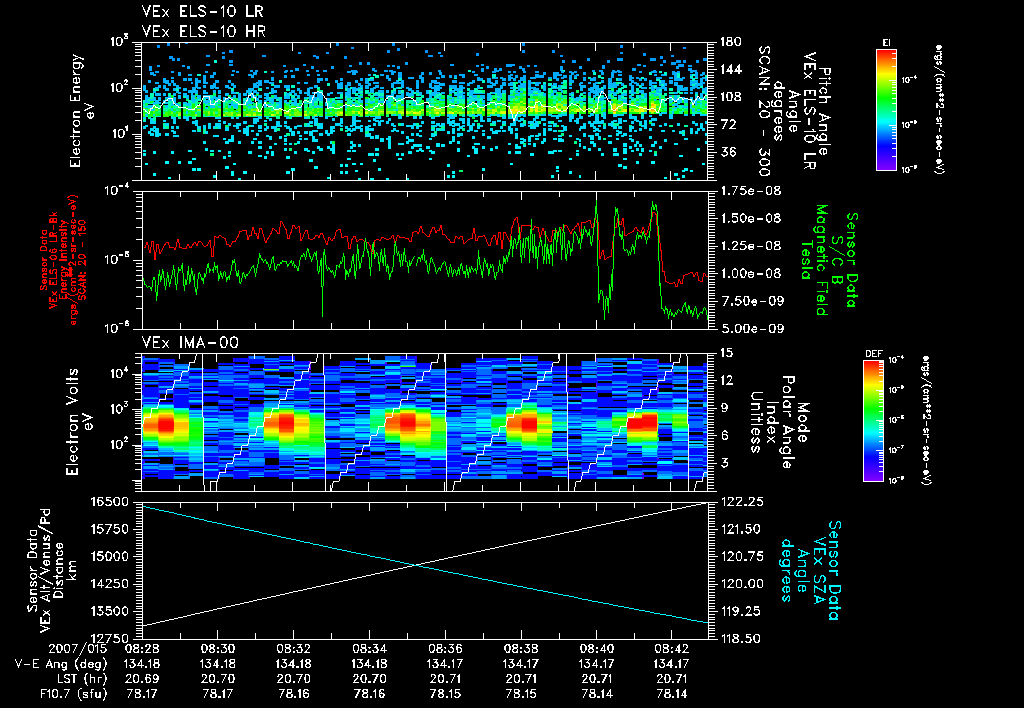Viewport: 1024px width, 708px height.
Task: Click the 72 pitch angle tick label
Action: click(727, 124)
